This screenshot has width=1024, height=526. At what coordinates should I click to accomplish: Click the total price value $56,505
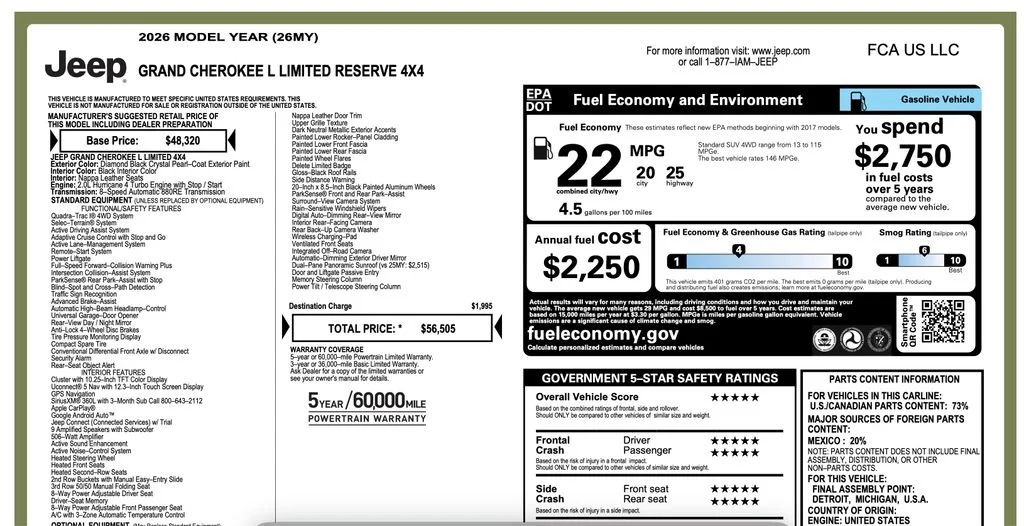438,329
